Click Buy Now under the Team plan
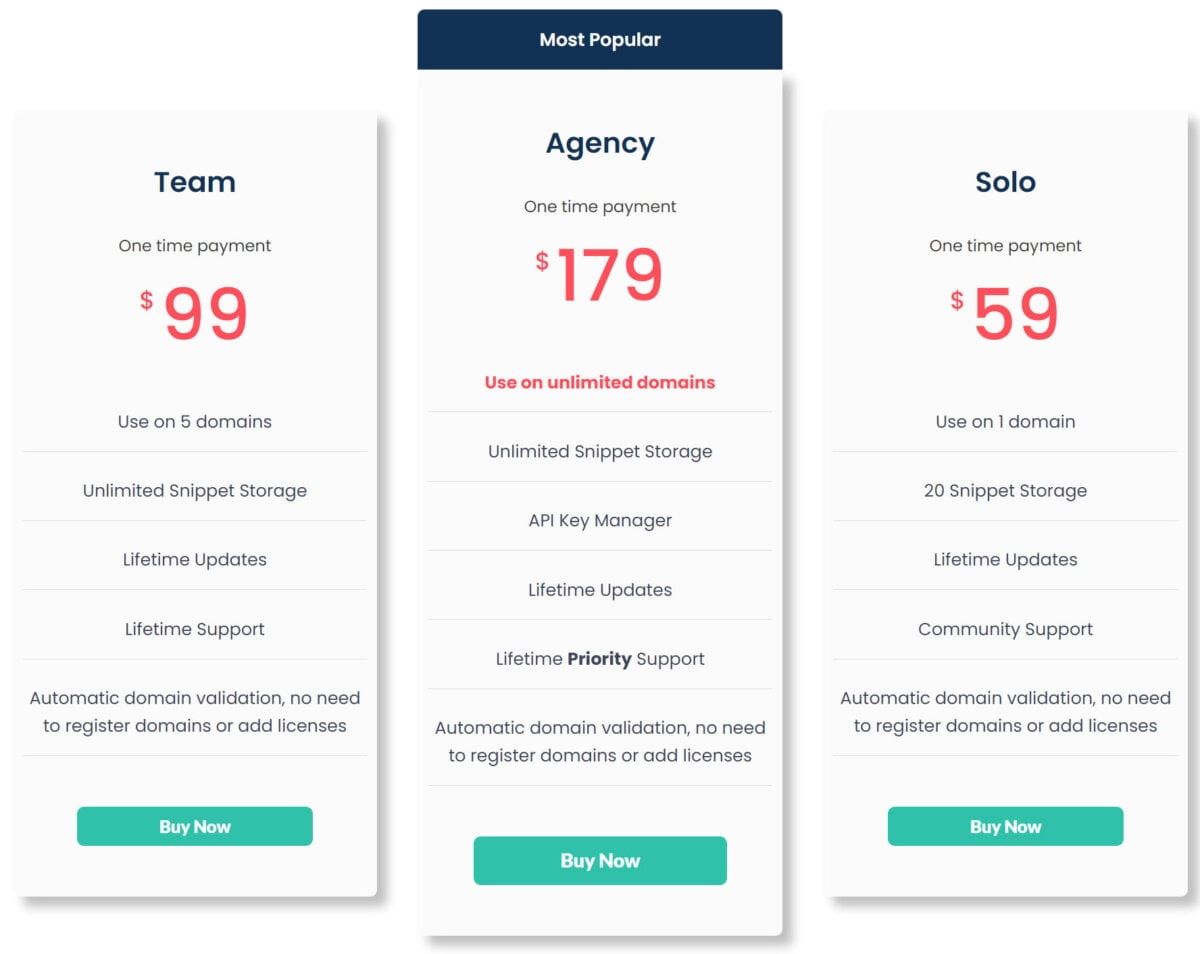This screenshot has width=1200, height=954. (195, 826)
